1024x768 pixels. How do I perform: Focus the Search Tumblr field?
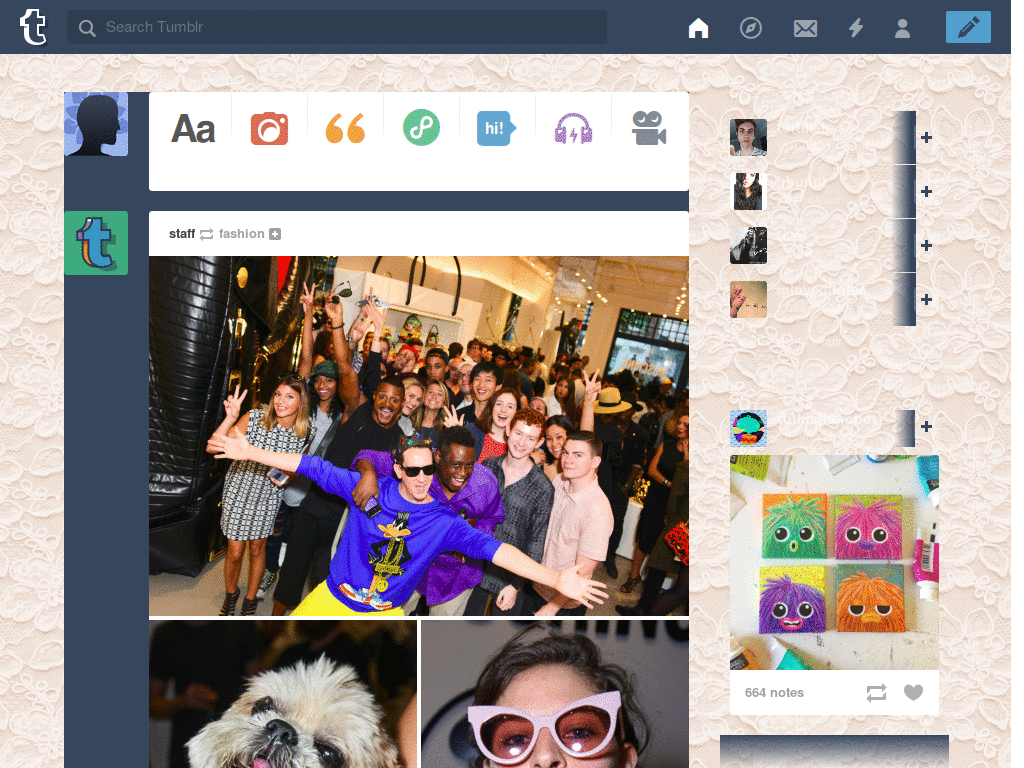337,27
